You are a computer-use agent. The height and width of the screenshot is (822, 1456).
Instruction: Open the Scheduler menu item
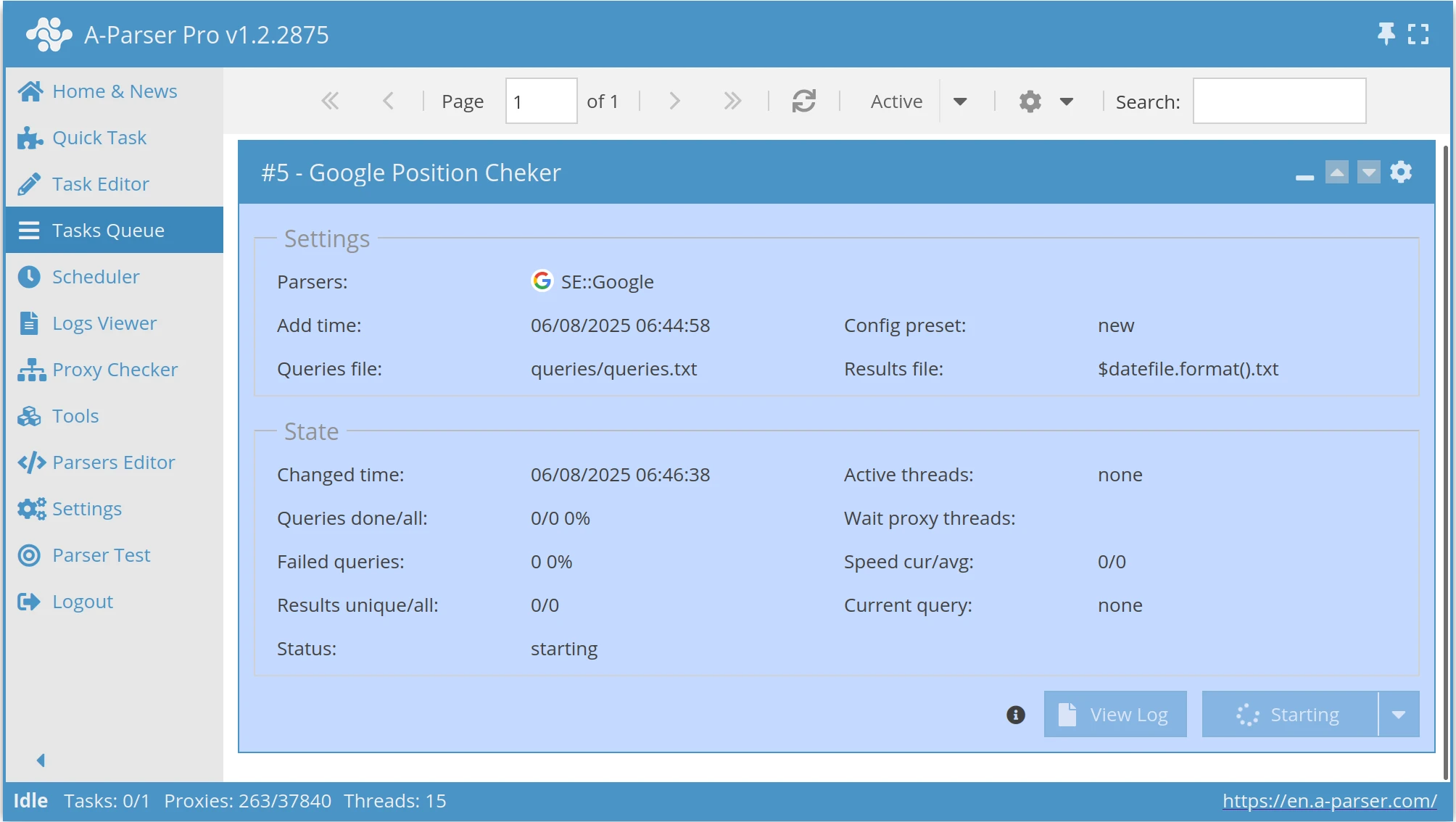pyautogui.click(x=95, y=277)
